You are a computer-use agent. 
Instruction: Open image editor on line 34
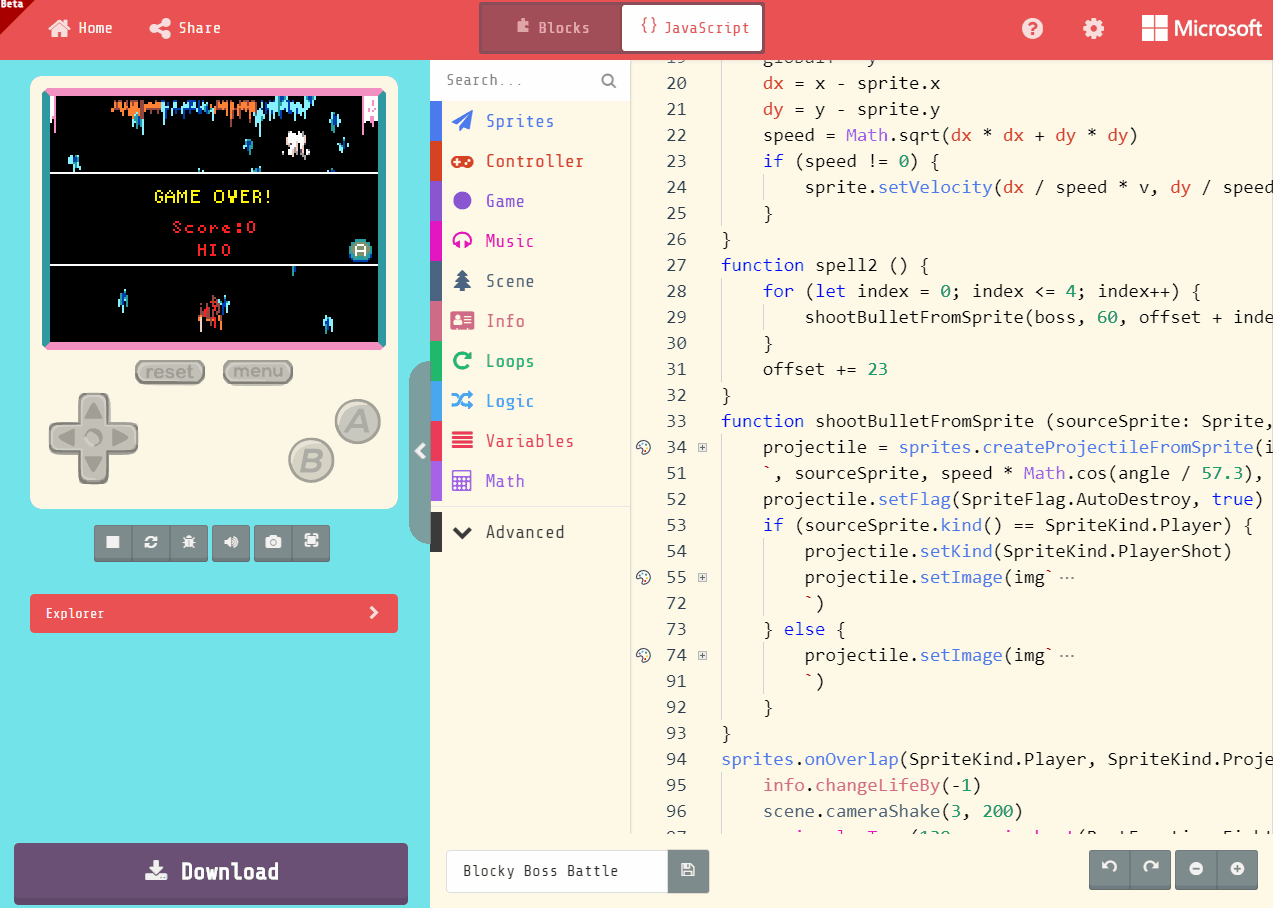click(644, 447)
